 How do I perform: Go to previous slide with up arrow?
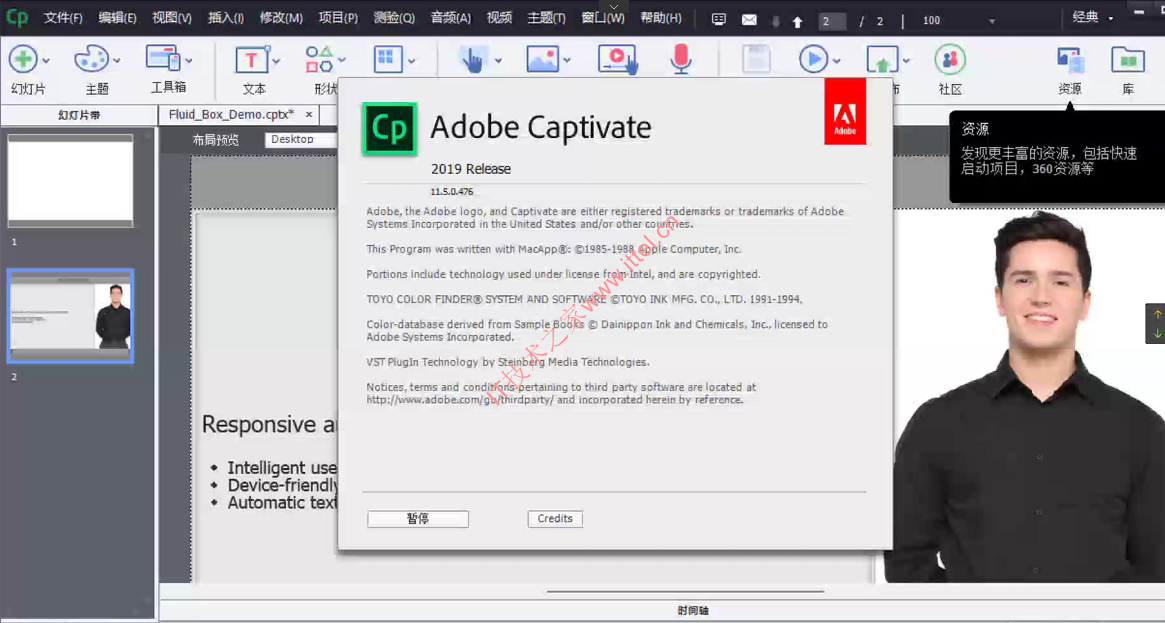point(798,22)
